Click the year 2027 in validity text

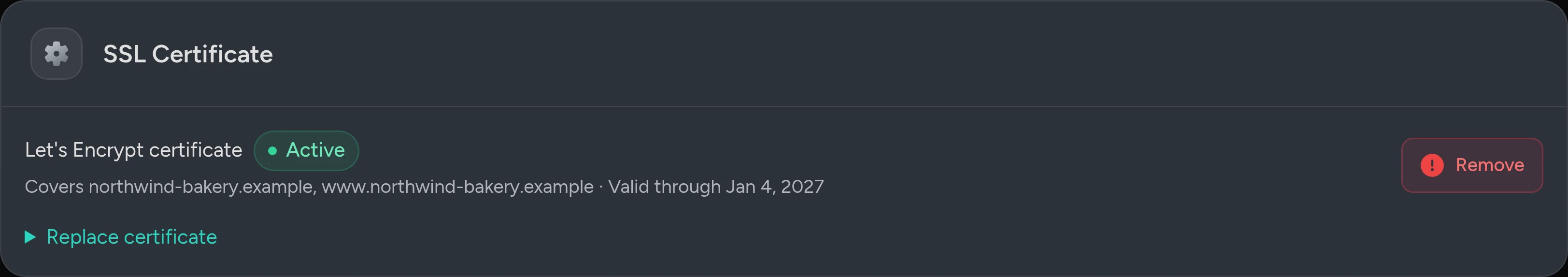[x=802, y=186]
